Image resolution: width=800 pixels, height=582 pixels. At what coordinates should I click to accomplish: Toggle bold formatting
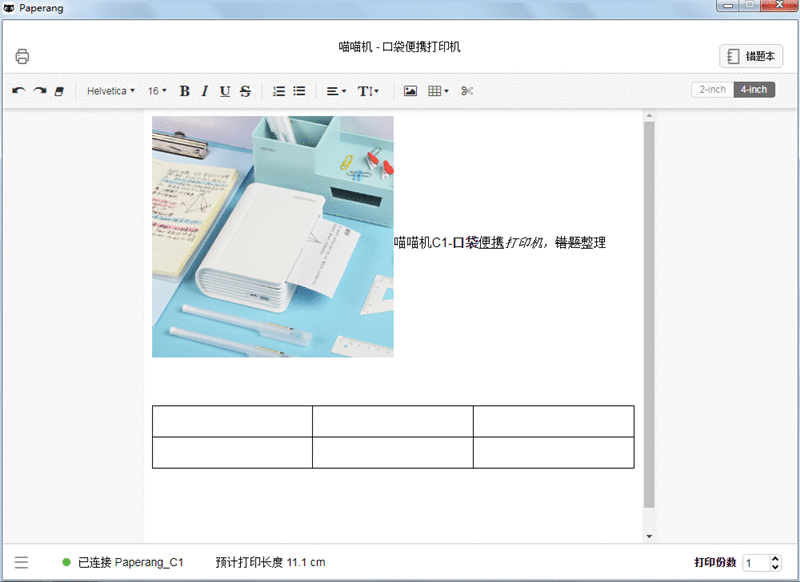click(x=185, y=91)
